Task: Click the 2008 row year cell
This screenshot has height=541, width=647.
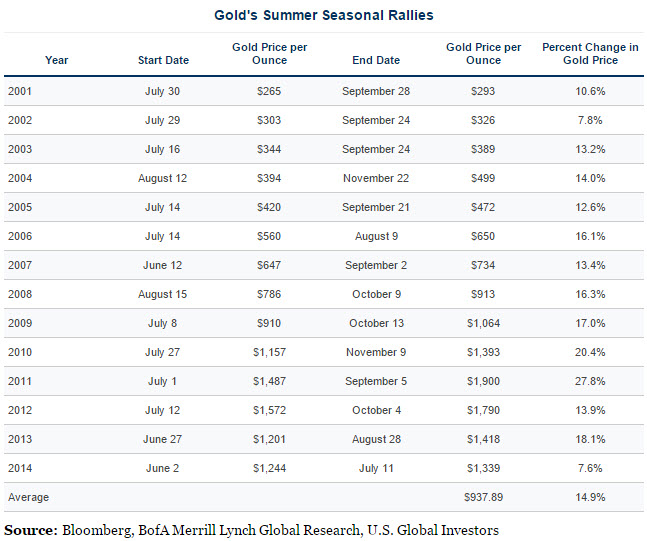Action: [x=20, y=294]
